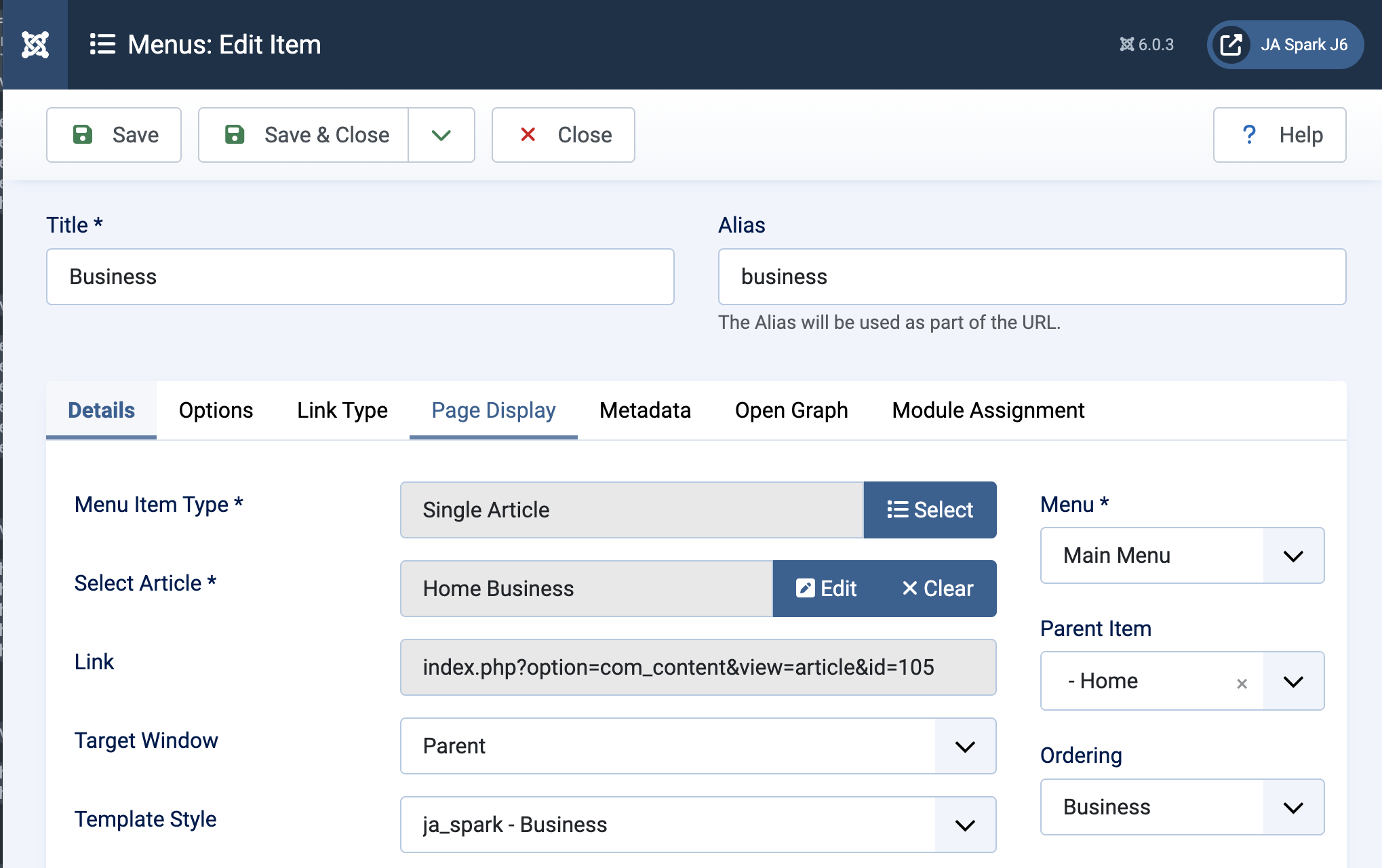Click inside the Title input field
This screenshot has height=868, width=1382.
pyautogui.click(x=359, y=276)
